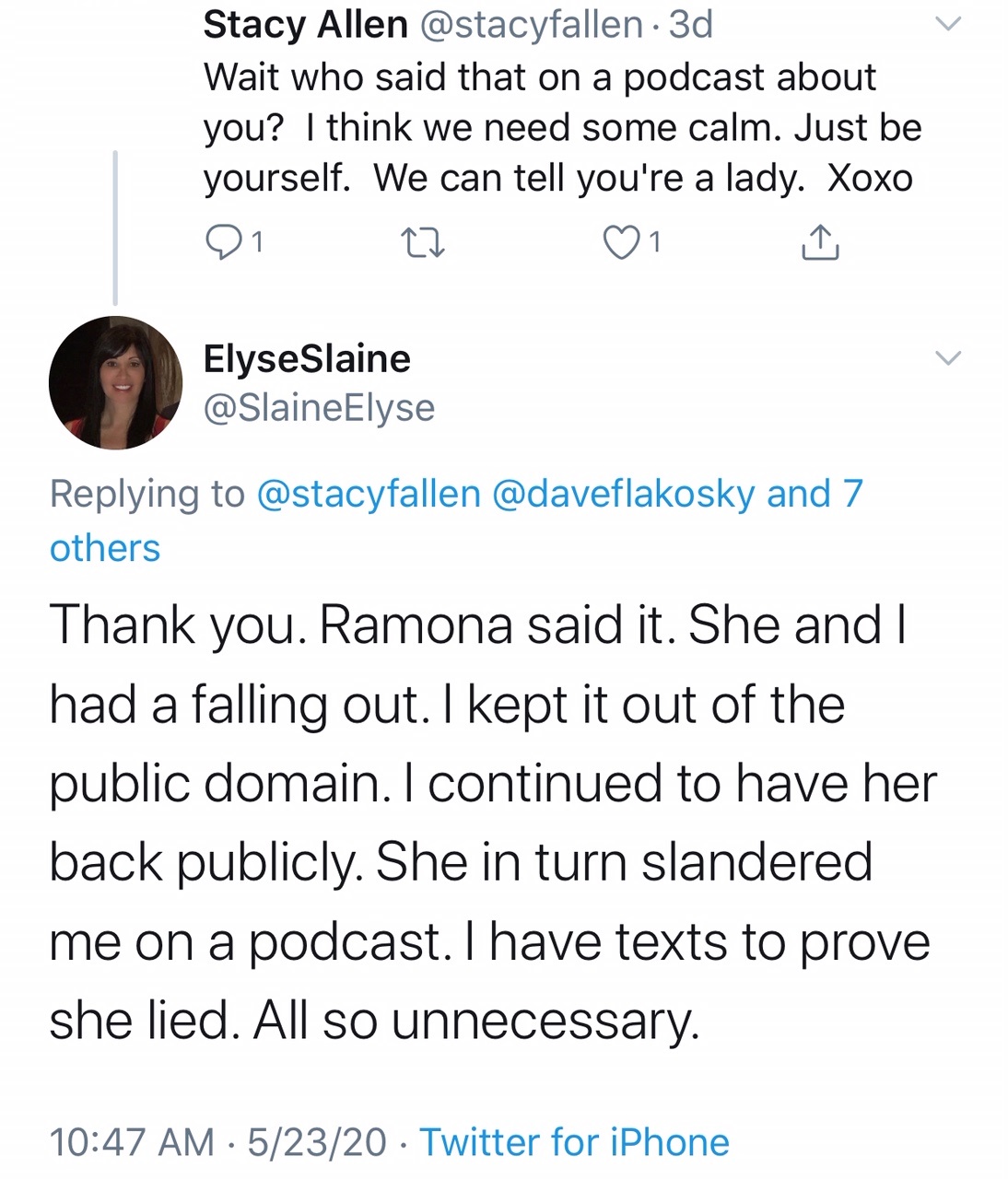Open the dropdown chevron on ElyseSlaine's tweet

tap(949, 358)
